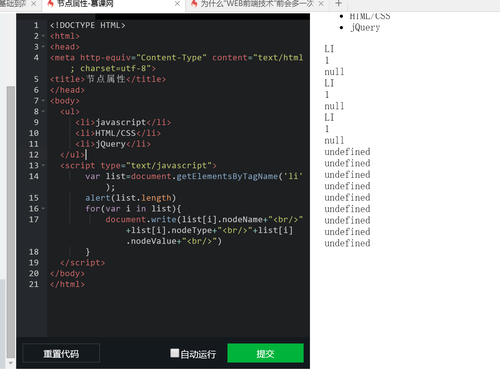The height and width of the screenshot is (373, 500).
Task: Click the scrollbar down arrow
Action: point(11,363)
